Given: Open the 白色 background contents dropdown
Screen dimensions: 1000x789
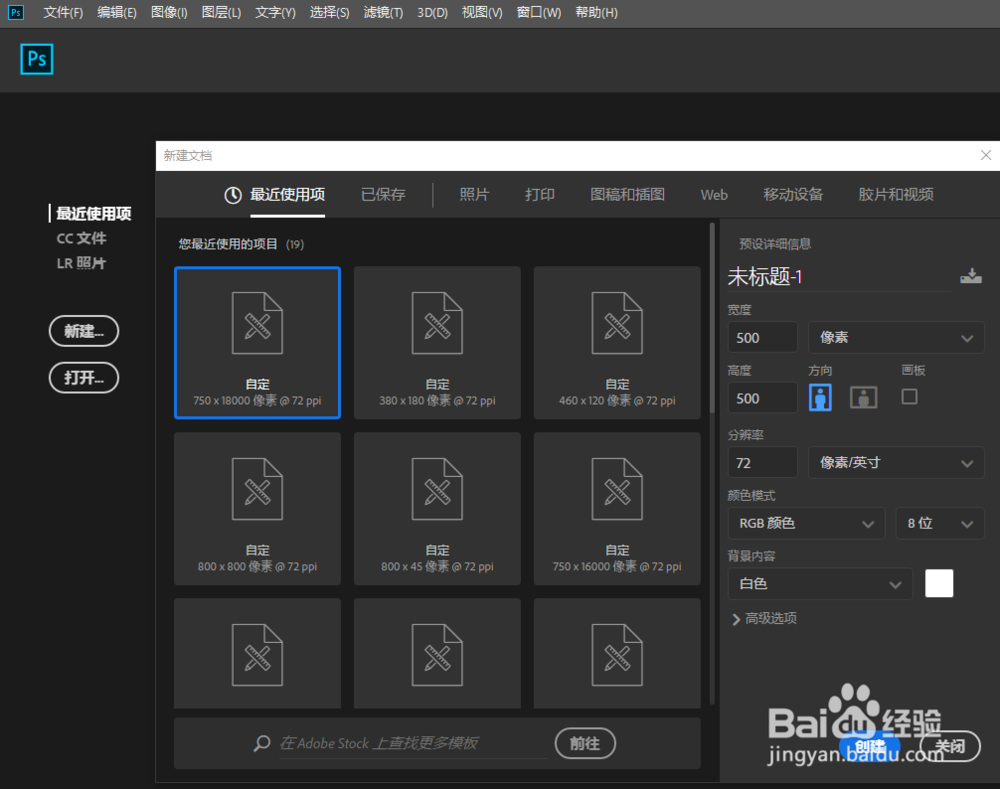Looking at the screenshot, I should coord(820,583).
